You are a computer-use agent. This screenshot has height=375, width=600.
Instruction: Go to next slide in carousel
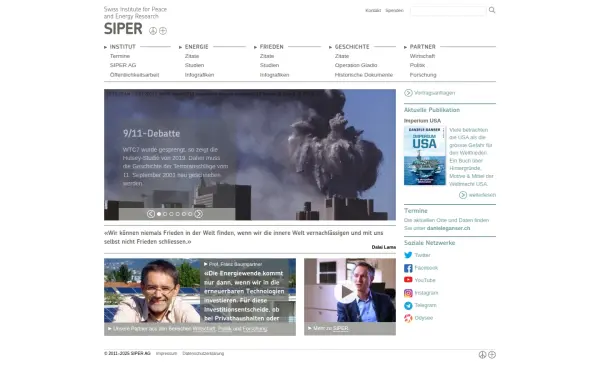tap(199, 214)
